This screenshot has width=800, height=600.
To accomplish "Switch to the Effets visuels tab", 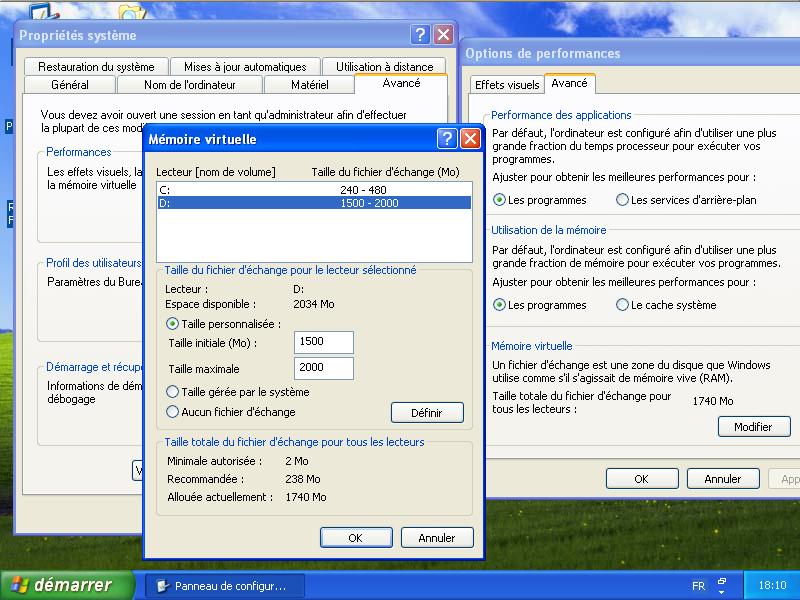I will coord(506,85).
